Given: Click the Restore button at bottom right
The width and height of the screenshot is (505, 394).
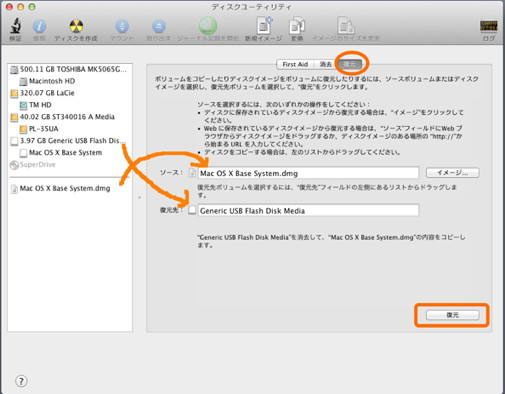Looking at the screenshot, I should (452, 315).
